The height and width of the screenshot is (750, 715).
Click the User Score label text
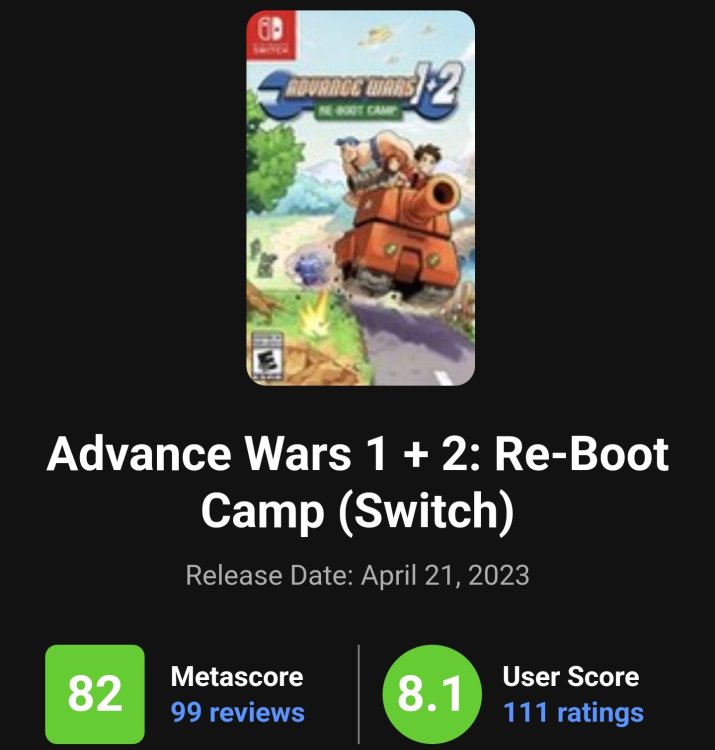[571, 676]
